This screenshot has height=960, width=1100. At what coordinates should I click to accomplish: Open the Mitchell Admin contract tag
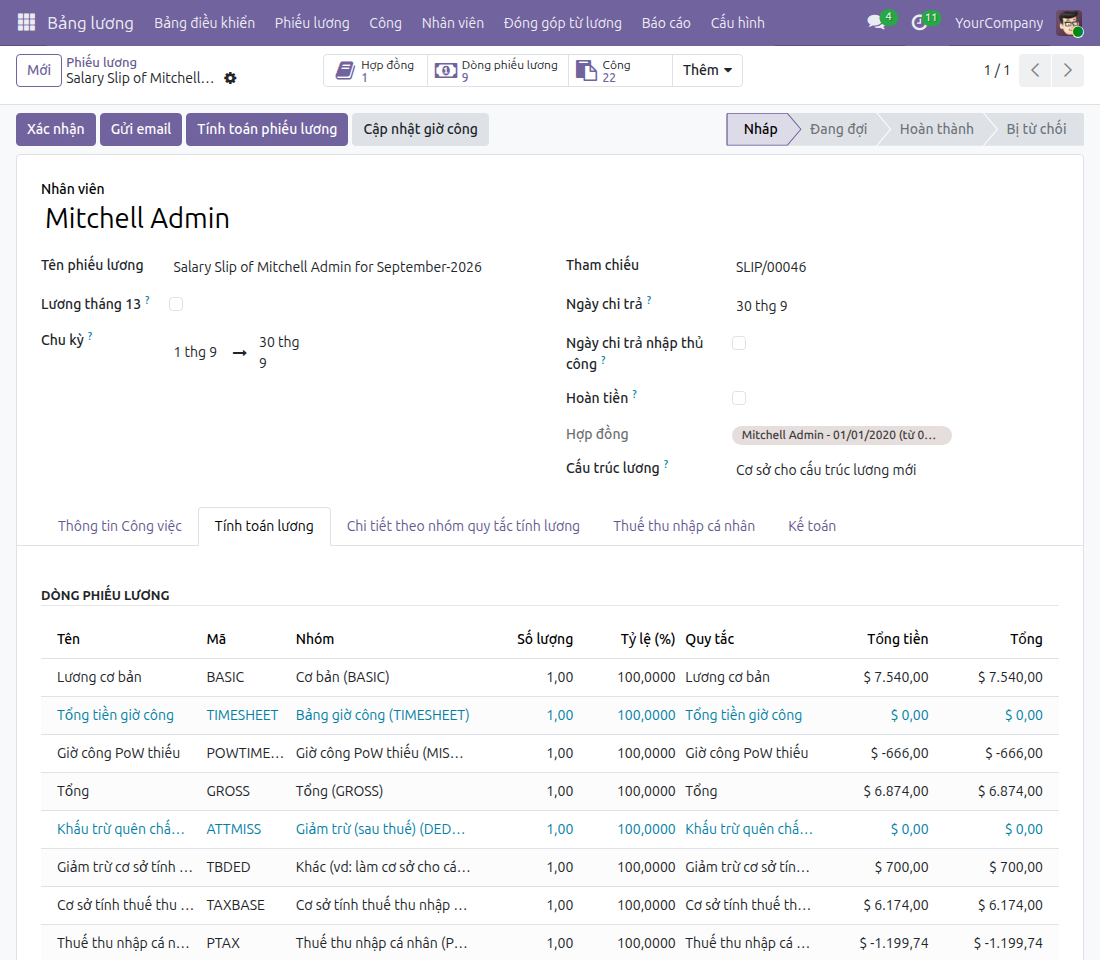840,435
